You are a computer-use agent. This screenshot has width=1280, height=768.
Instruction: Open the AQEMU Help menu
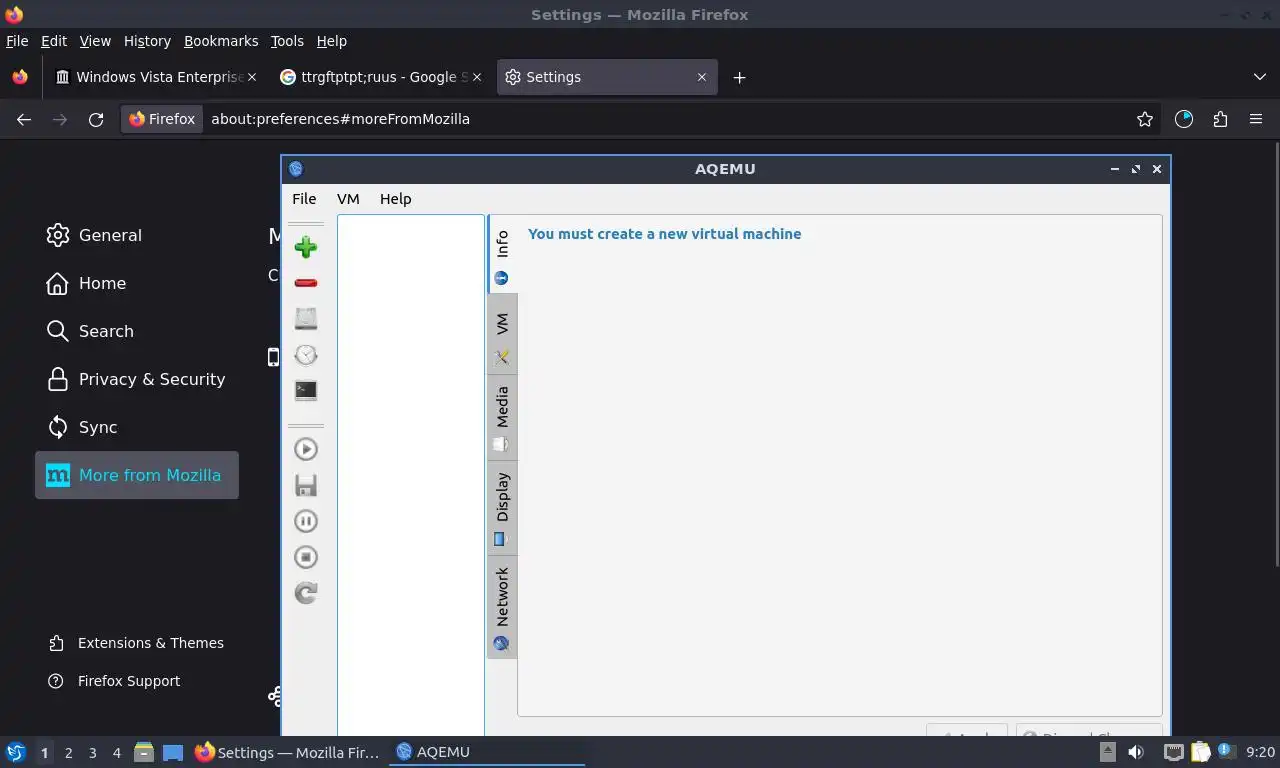[395, 199]
